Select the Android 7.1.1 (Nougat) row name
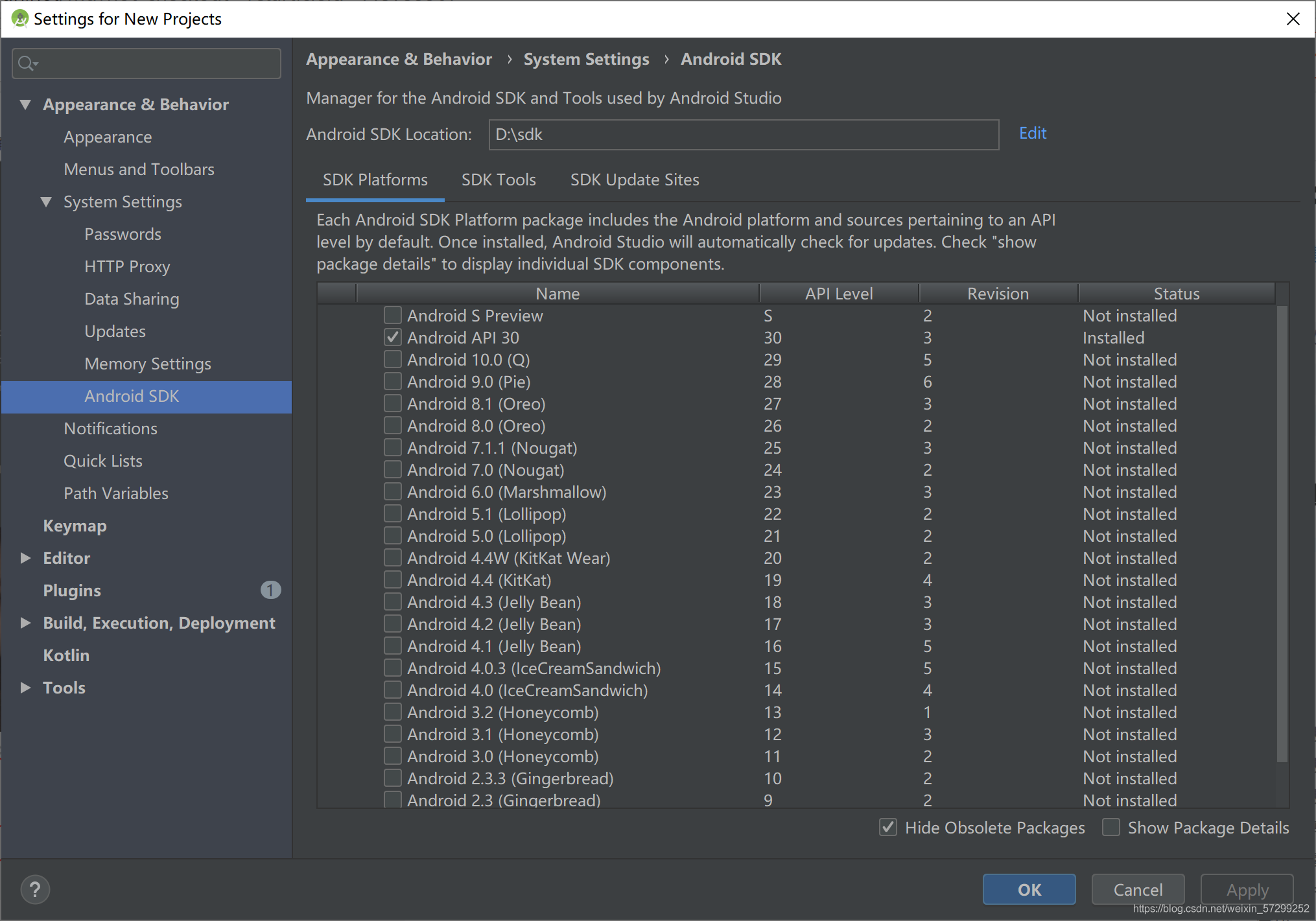The height and width of the screenshot is (921, 1316). pos(492,448)
